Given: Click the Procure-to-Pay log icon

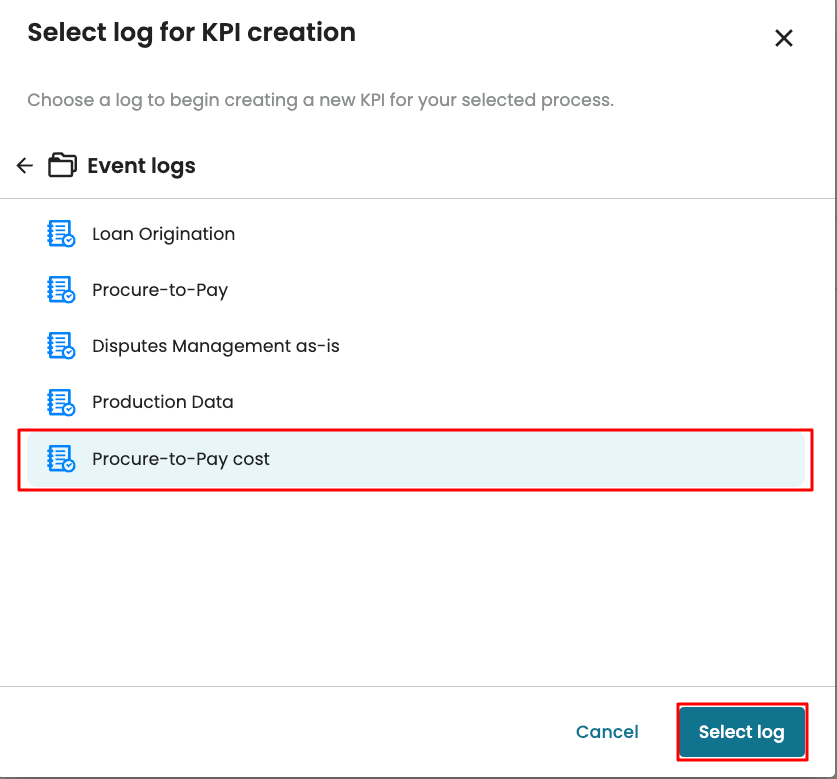Looking at the screenshot, I should [x=61, y=290].
